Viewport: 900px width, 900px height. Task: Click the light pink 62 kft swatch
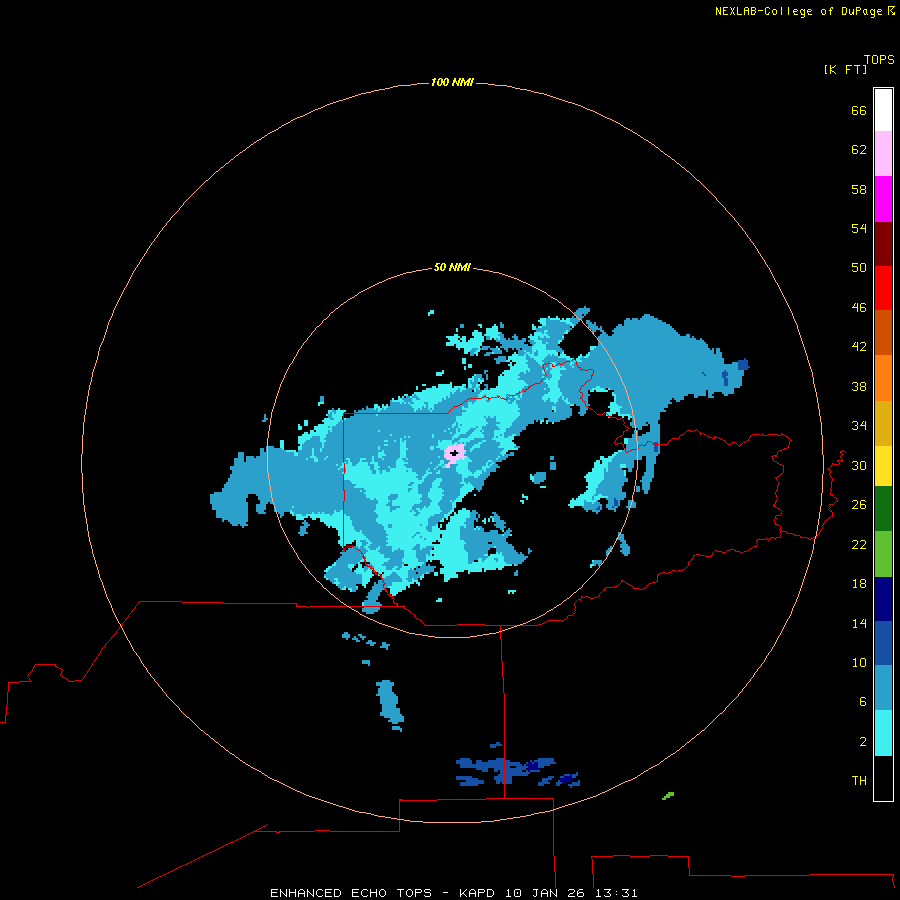[883, 153]
